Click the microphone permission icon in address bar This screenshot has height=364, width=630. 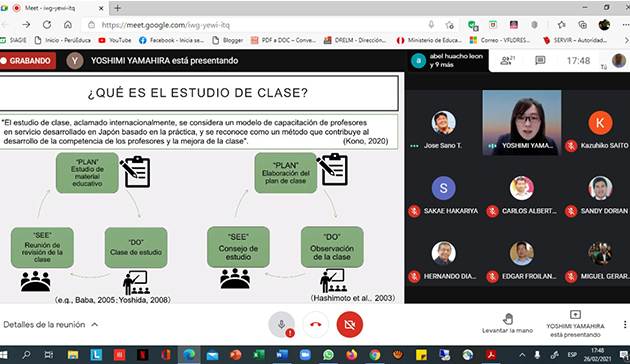(x=431, y=25)
